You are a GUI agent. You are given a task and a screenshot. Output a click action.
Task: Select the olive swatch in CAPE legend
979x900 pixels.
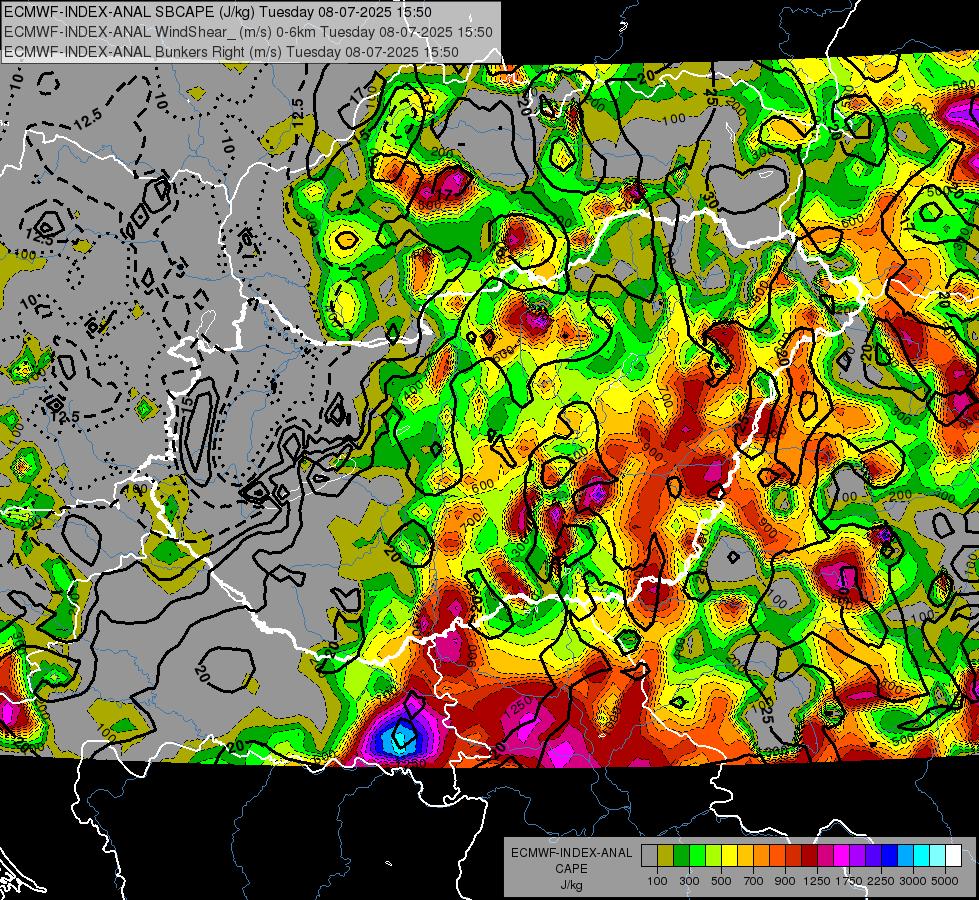click(666, 856)
